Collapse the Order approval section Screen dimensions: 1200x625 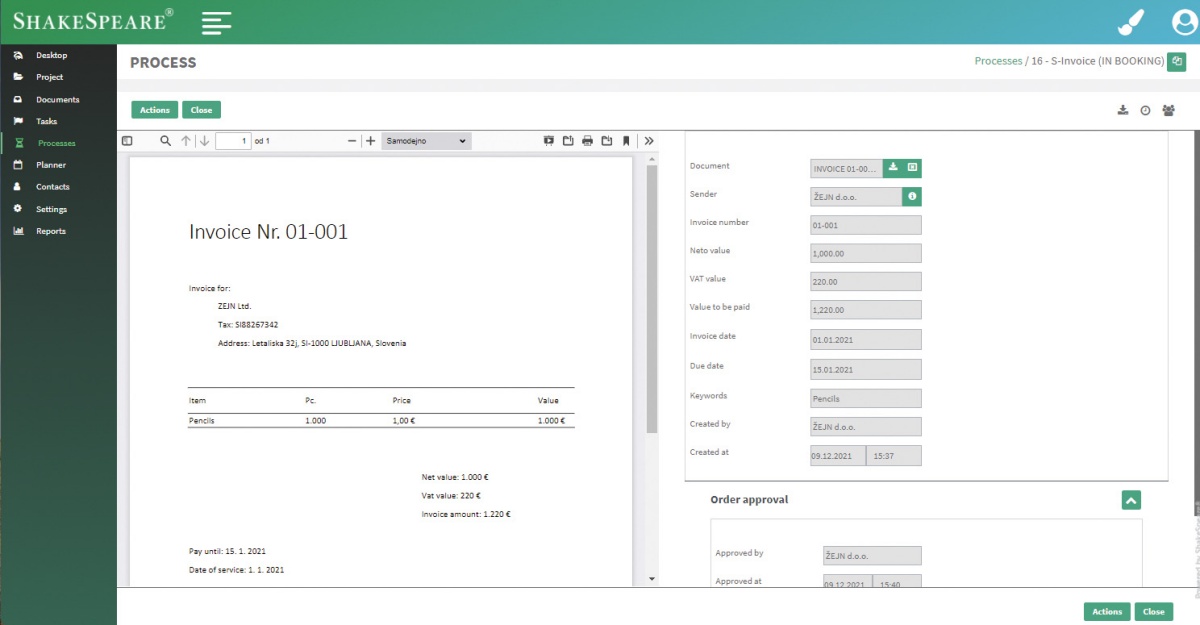pos(1131,499)
